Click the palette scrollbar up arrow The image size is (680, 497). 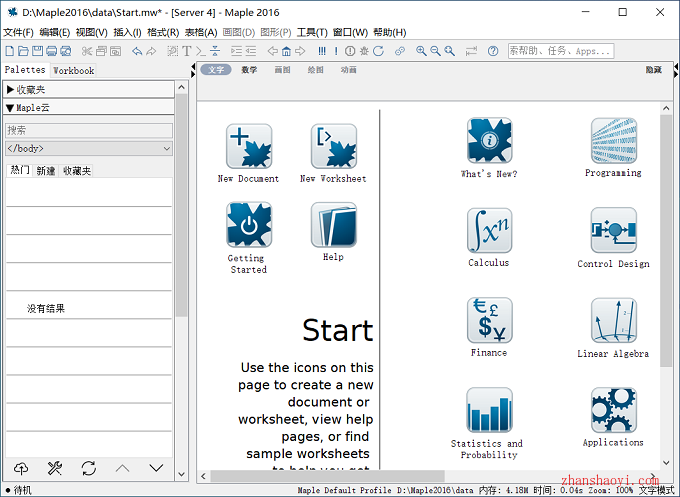pyautogui.click(x=182, y=87)
